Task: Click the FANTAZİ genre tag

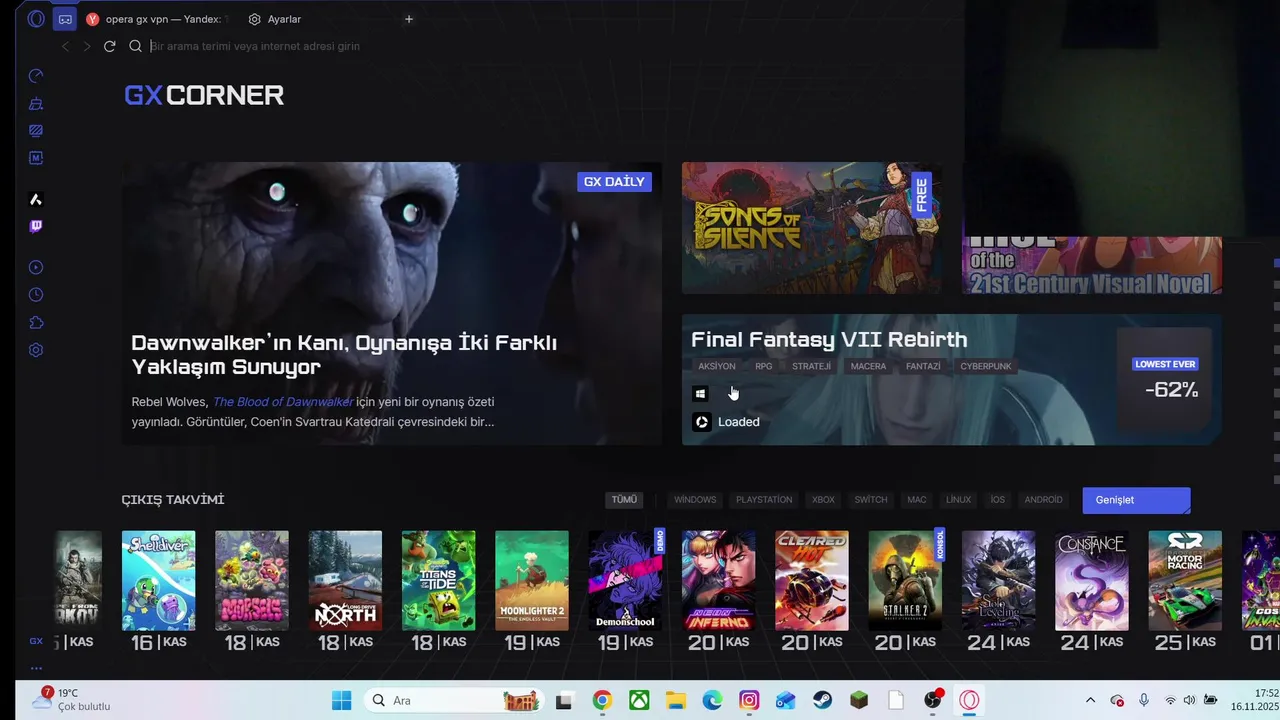Action: [x=923, y=366]
